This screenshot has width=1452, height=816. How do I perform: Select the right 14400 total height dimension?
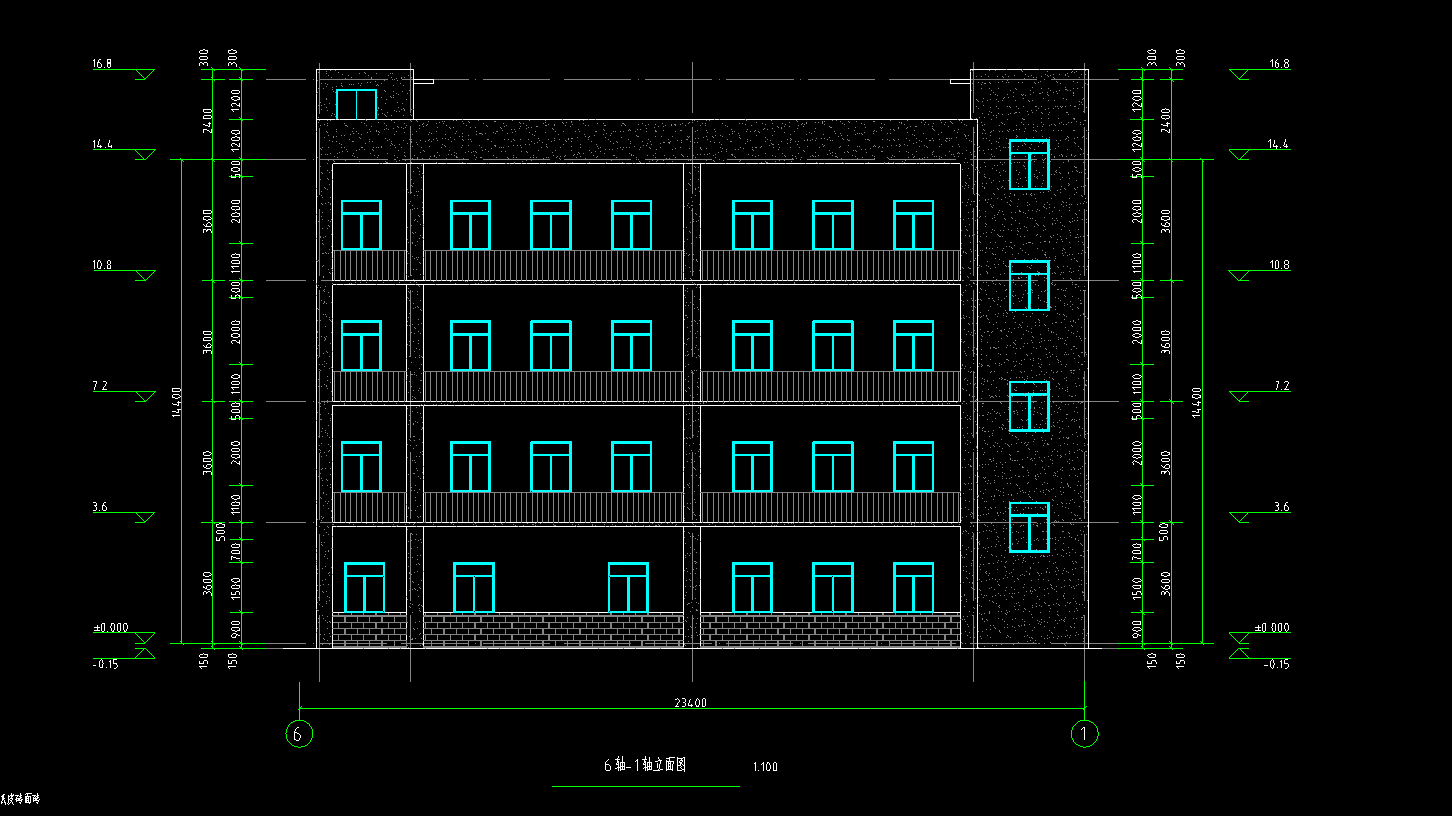1196,402
